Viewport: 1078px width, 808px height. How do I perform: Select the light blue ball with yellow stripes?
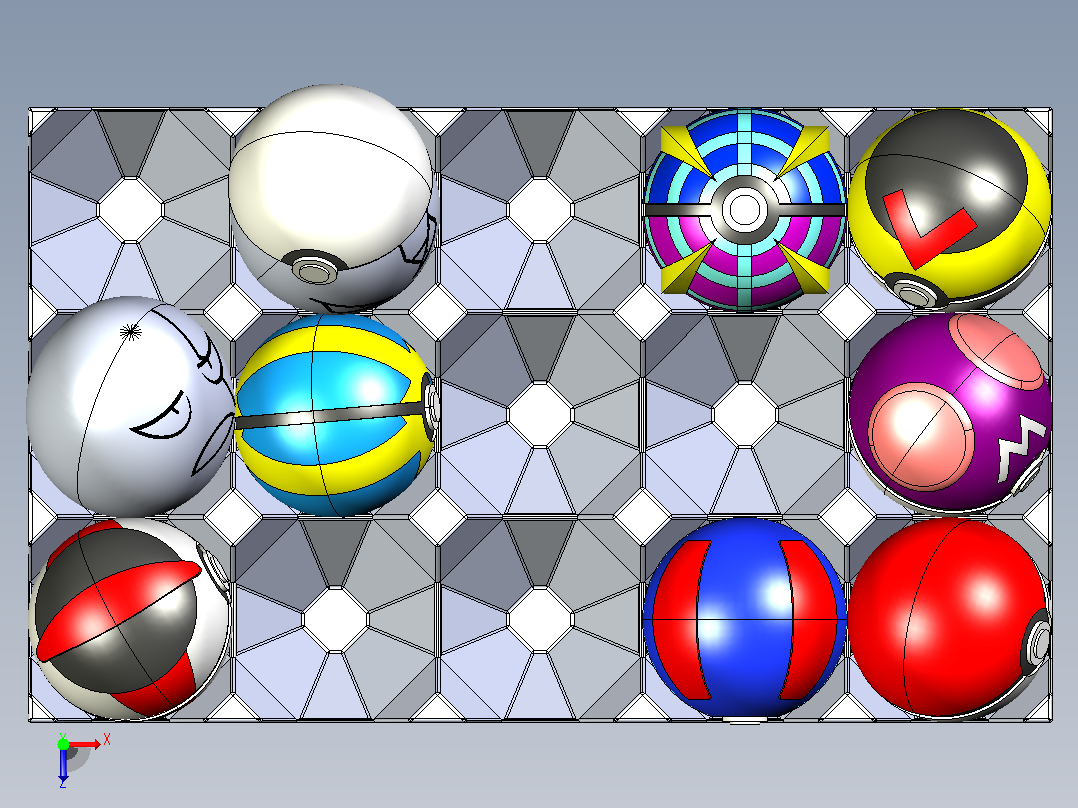point(336,415)
